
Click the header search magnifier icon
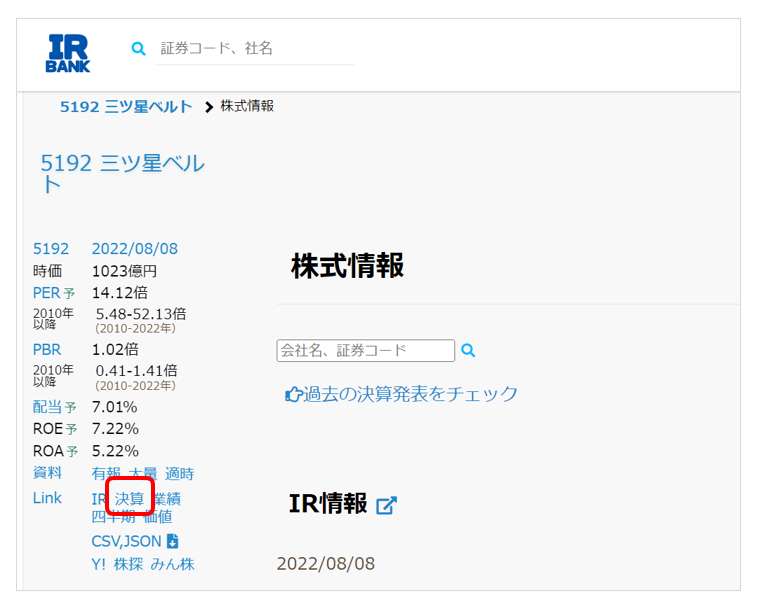tap(138, 48)
